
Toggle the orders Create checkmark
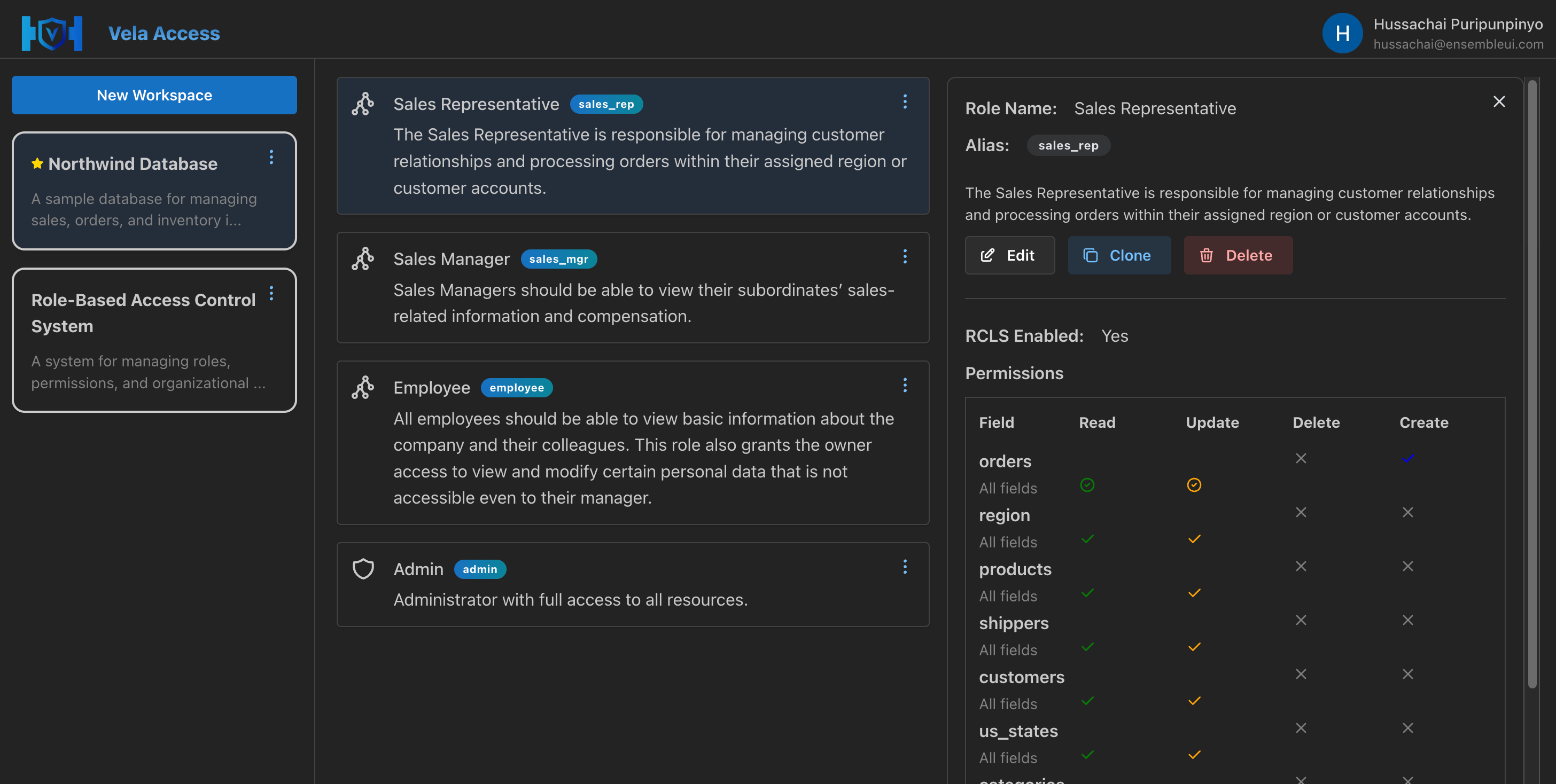(1407, 458)
